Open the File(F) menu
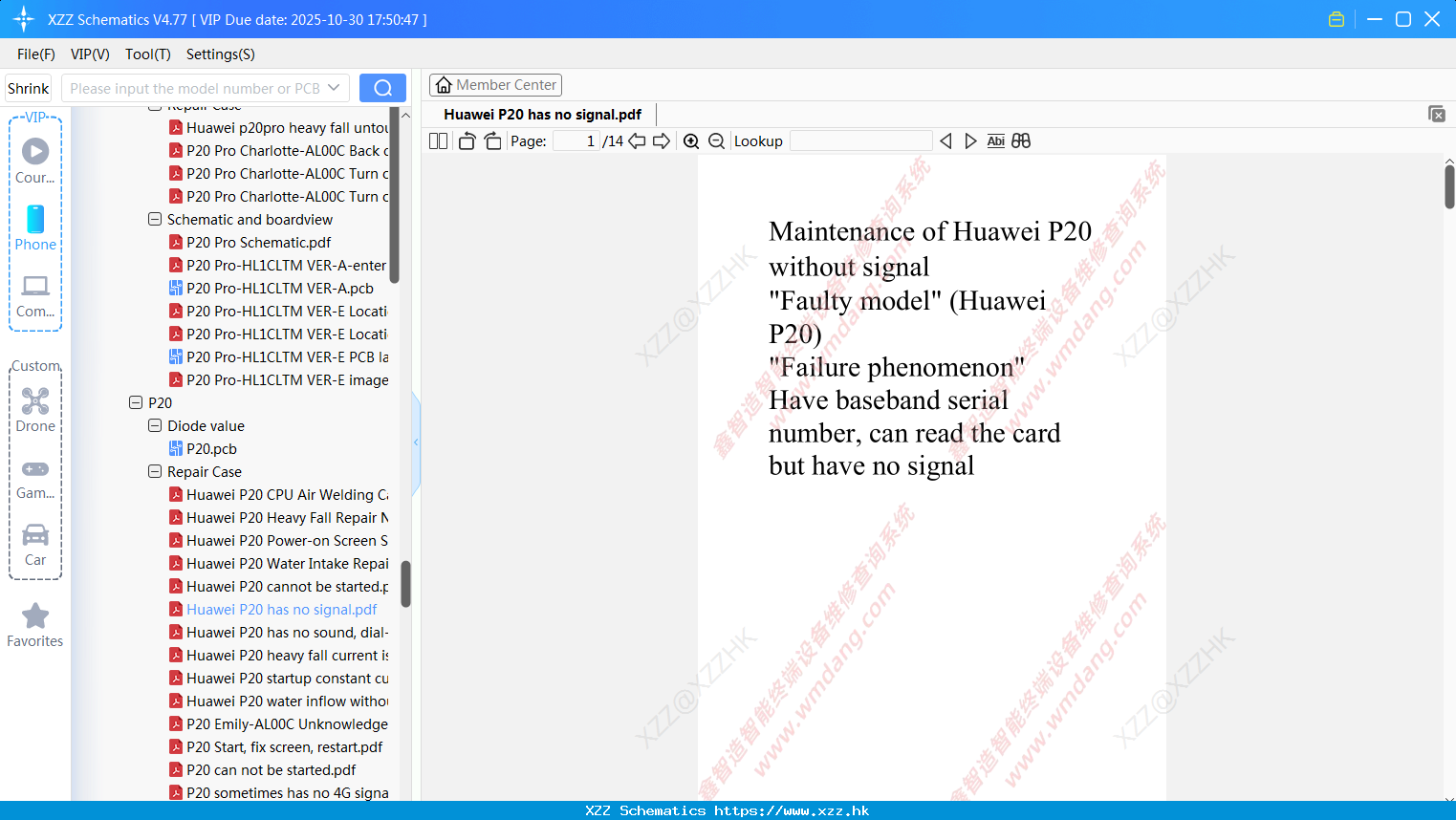Screen dimensions: 1456x820 pos(36,54)
